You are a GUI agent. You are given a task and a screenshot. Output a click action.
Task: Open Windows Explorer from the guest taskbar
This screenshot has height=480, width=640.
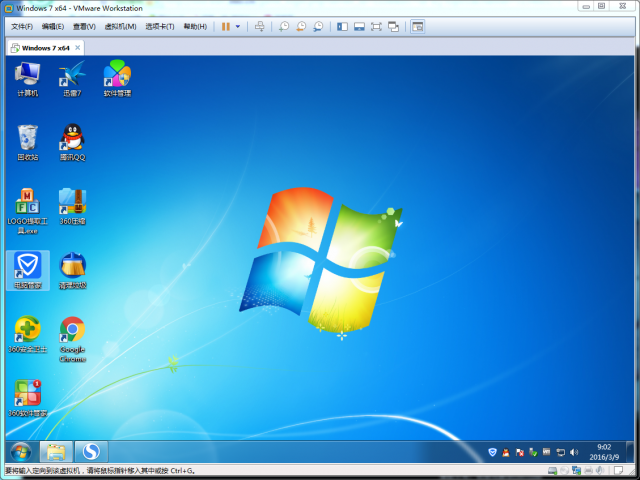[56, 452]
